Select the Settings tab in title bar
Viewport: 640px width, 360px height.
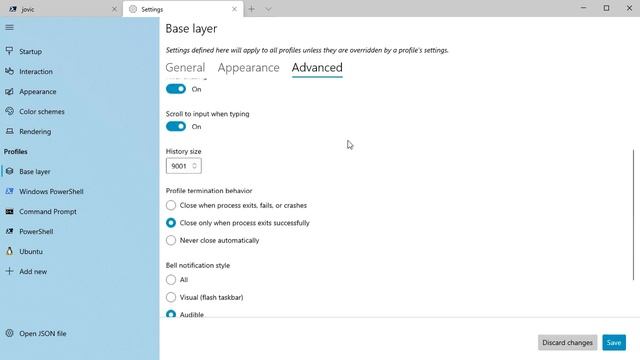coord(183,9)
